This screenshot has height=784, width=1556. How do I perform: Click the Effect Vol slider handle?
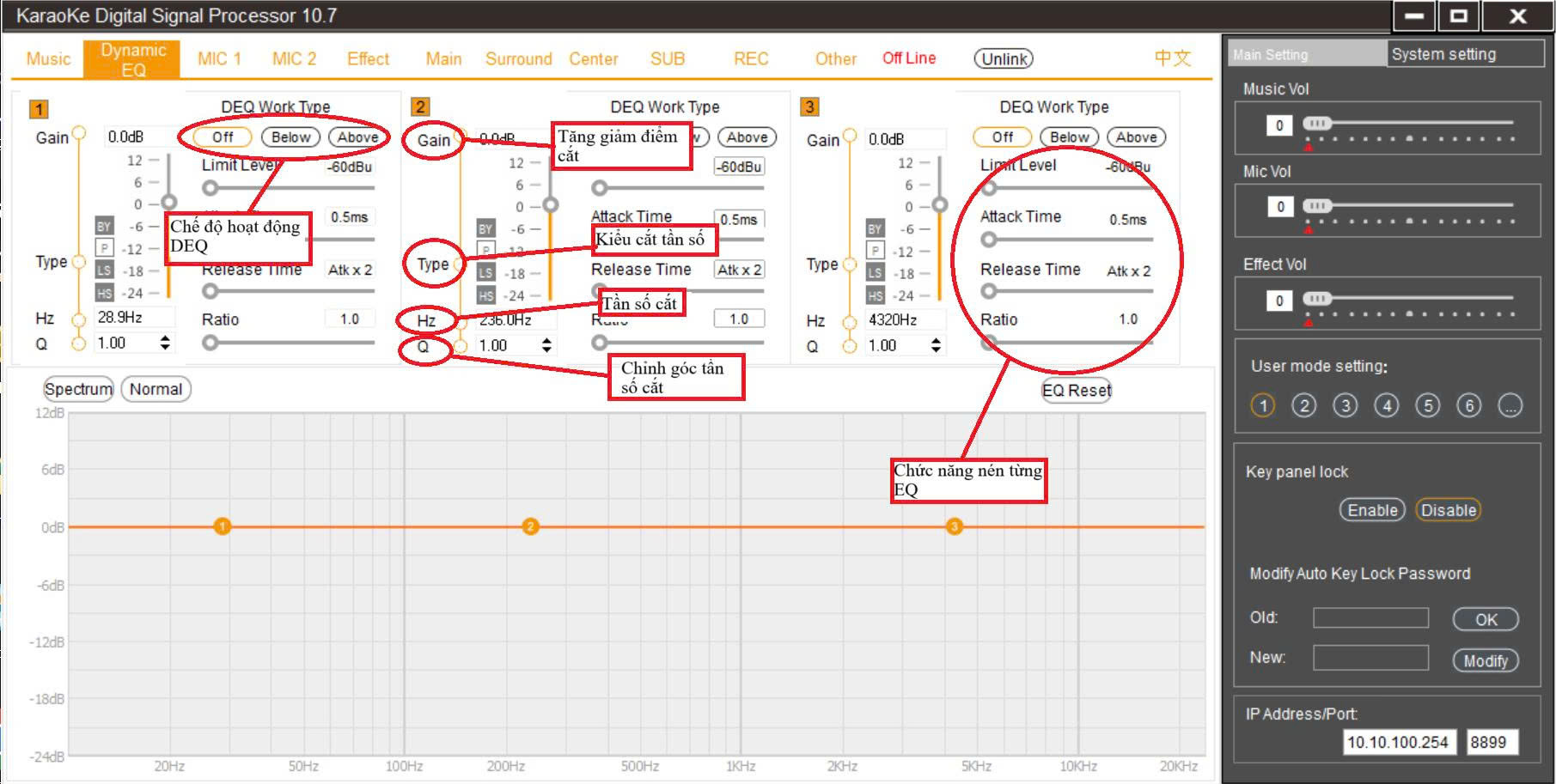[x=1316, y=298]
